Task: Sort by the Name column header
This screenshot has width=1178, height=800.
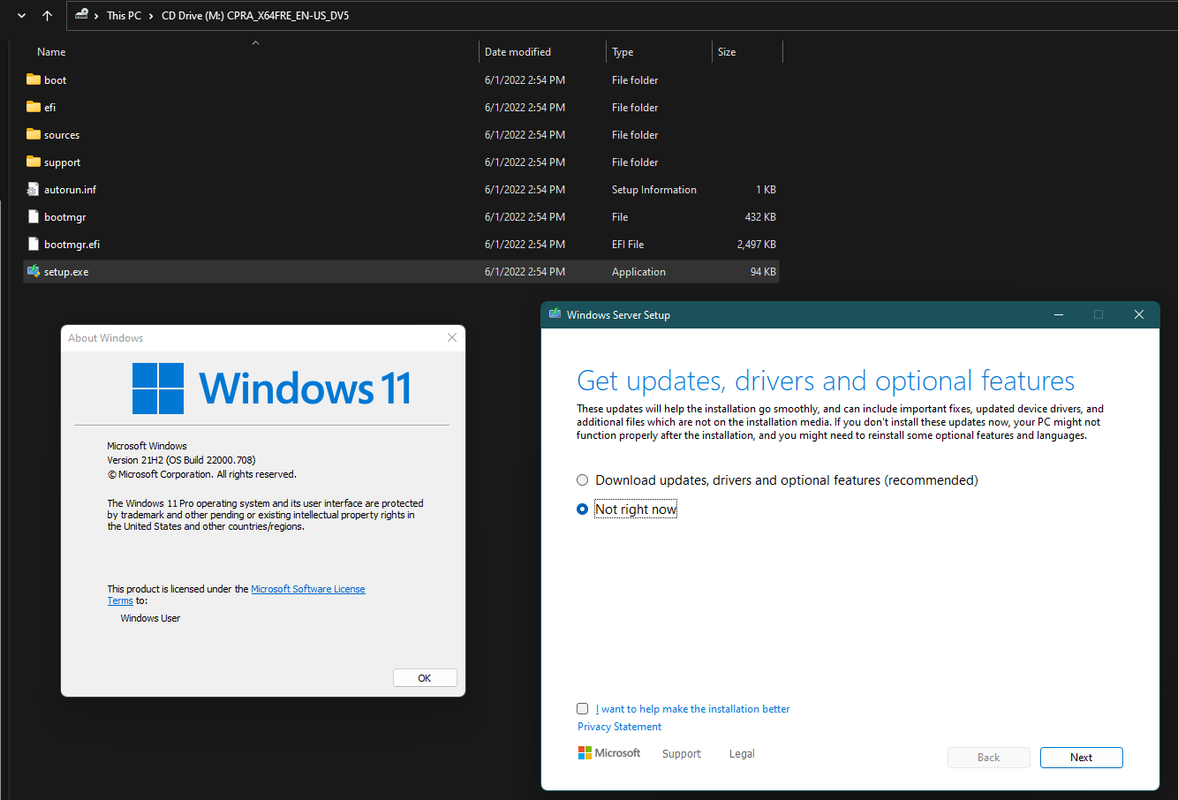Action: pos(51,52)
